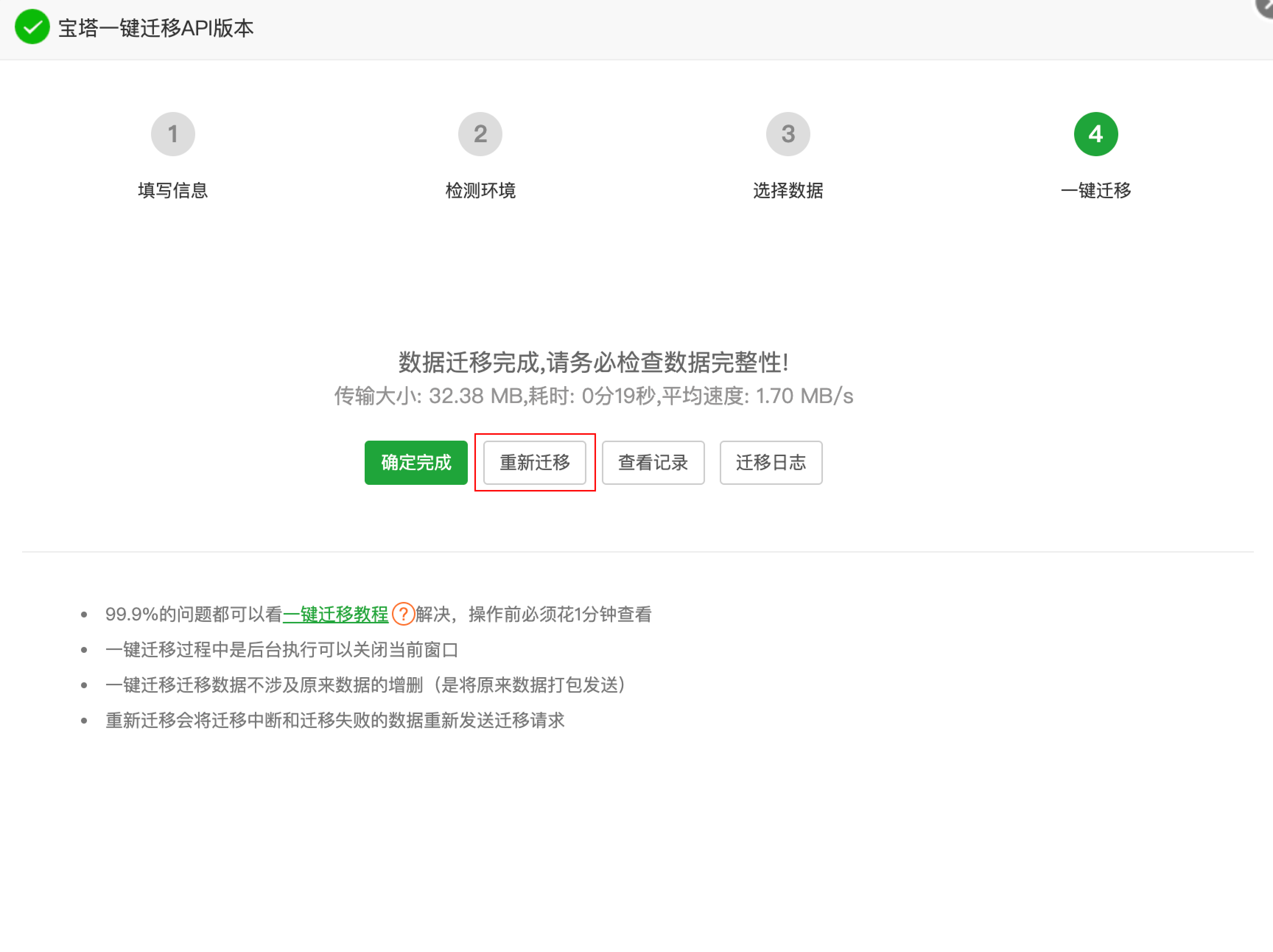Select step 3 circle 选择数据
Screen dimensions: 1273x952
(788, 133)
